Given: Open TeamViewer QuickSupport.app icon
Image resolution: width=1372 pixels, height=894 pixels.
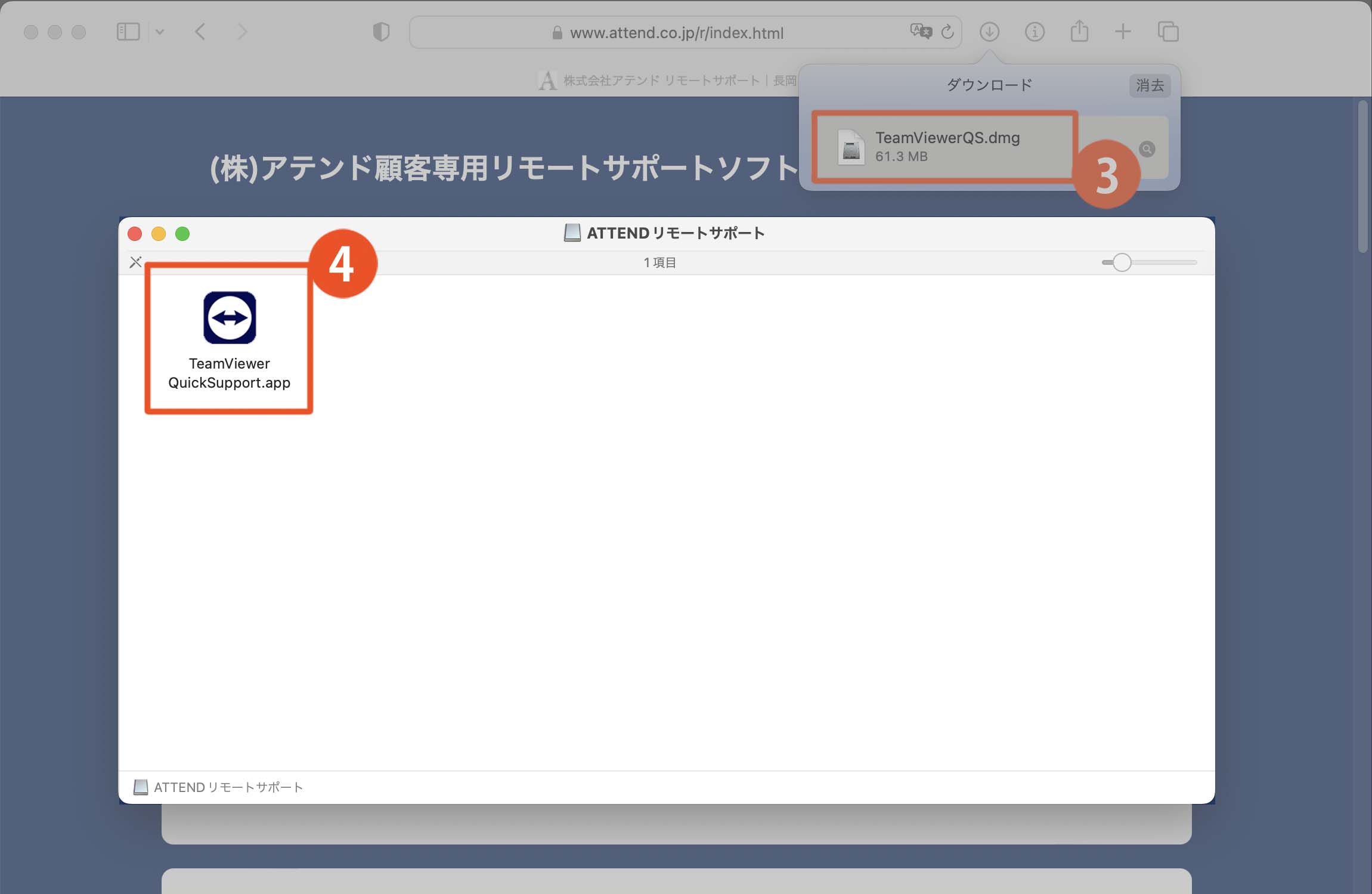Looking at the screenshot, I should [230, 318].
